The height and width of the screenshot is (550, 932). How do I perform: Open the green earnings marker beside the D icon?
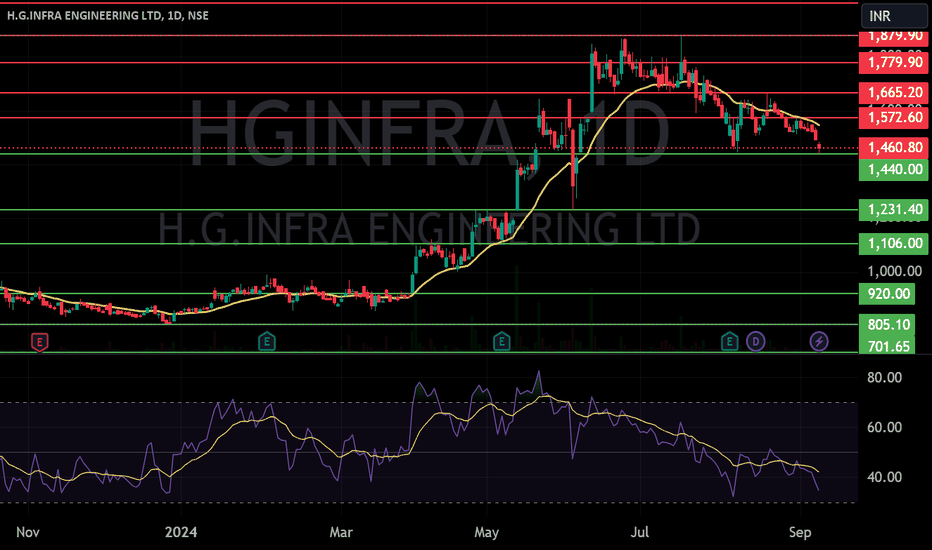(x=729, y=341)
